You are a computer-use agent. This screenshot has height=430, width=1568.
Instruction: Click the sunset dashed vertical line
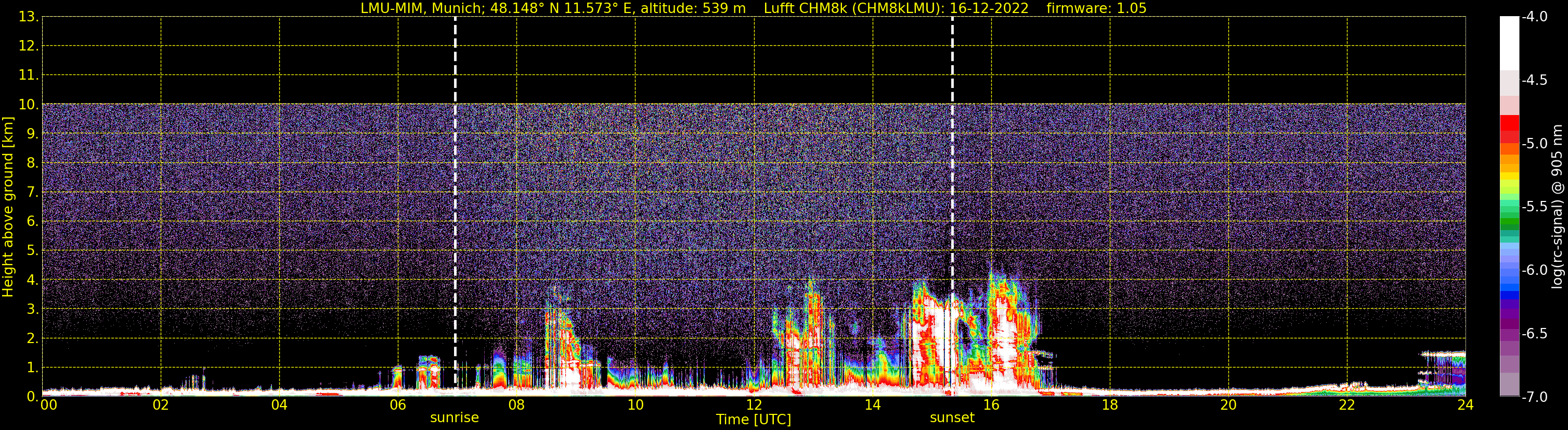pos(953,207)
